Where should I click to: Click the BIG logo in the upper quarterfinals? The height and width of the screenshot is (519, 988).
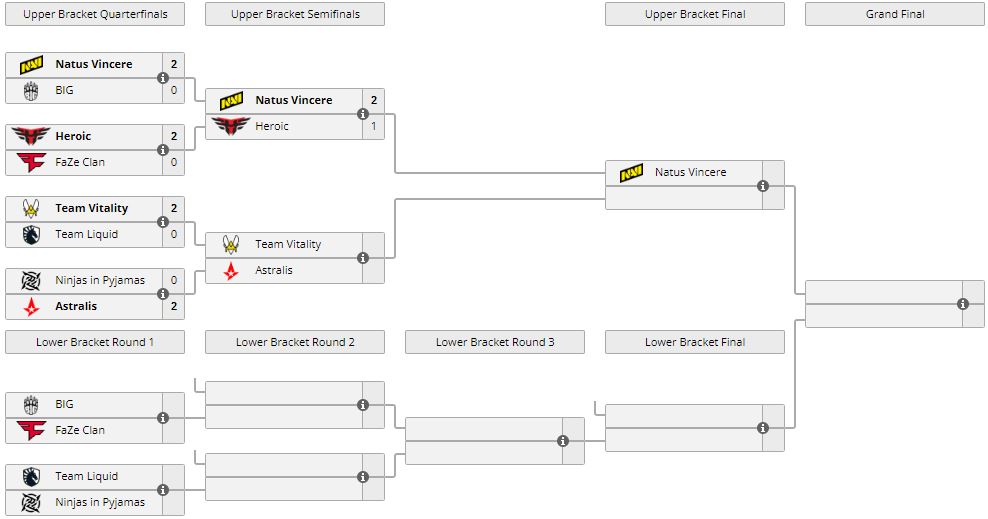click(x=31, y=90)
